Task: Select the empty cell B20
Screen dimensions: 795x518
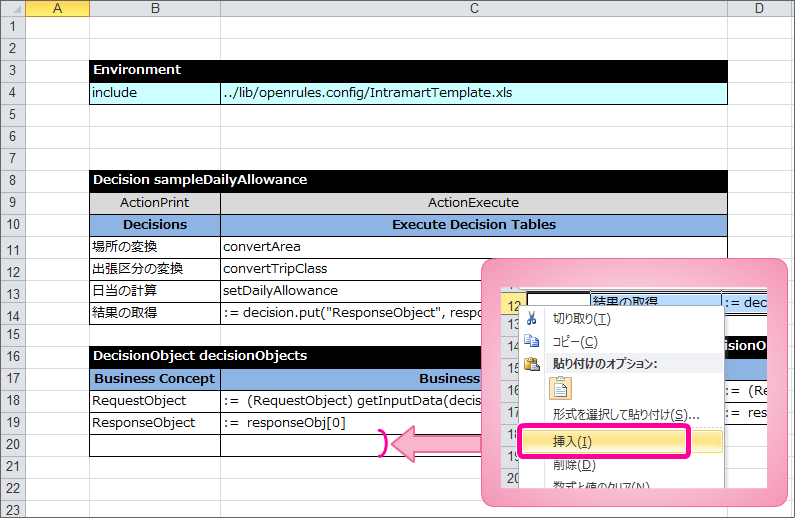Action: point(155,446)
